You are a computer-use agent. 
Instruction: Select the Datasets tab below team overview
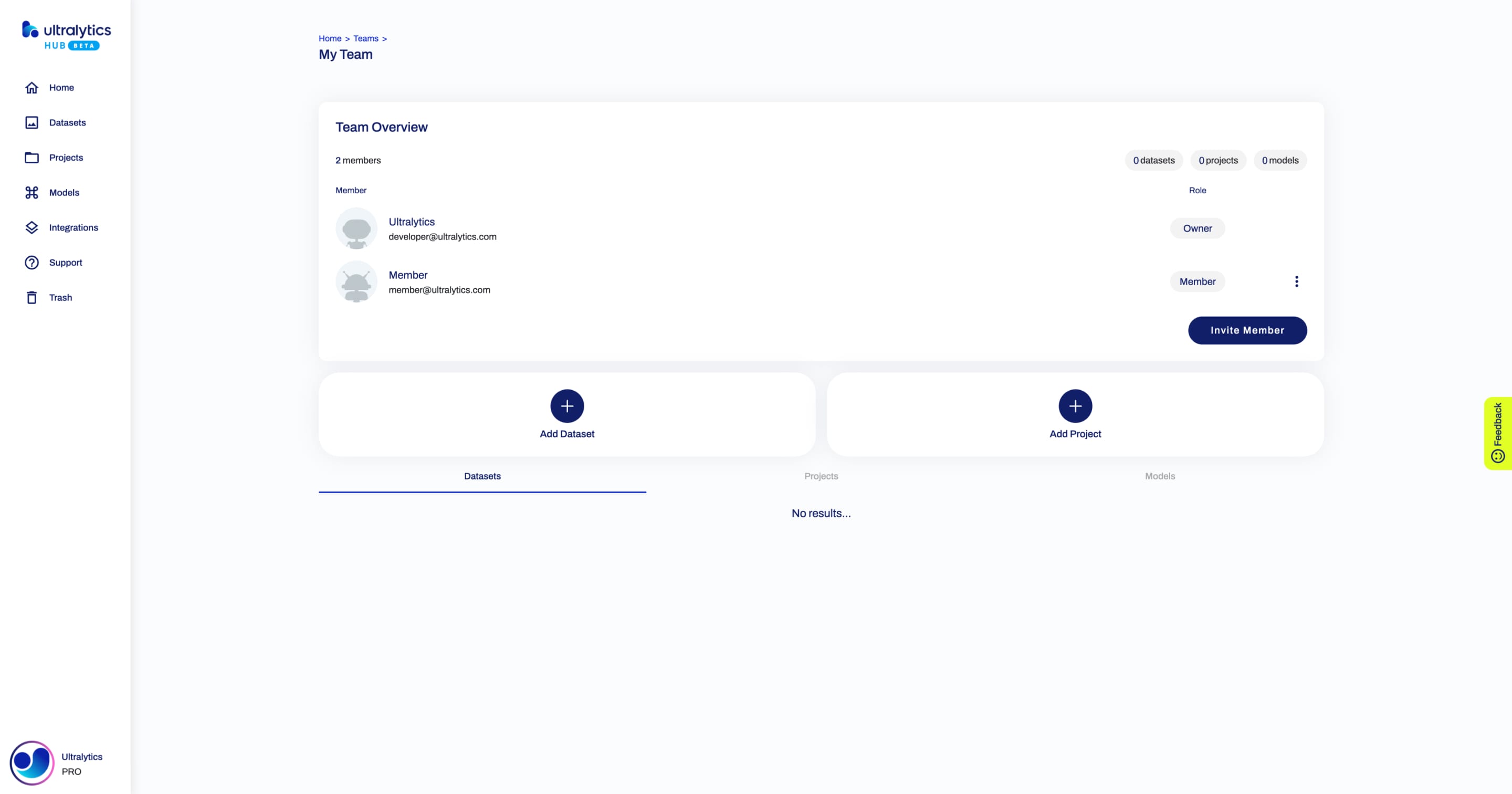pos(482,476)
